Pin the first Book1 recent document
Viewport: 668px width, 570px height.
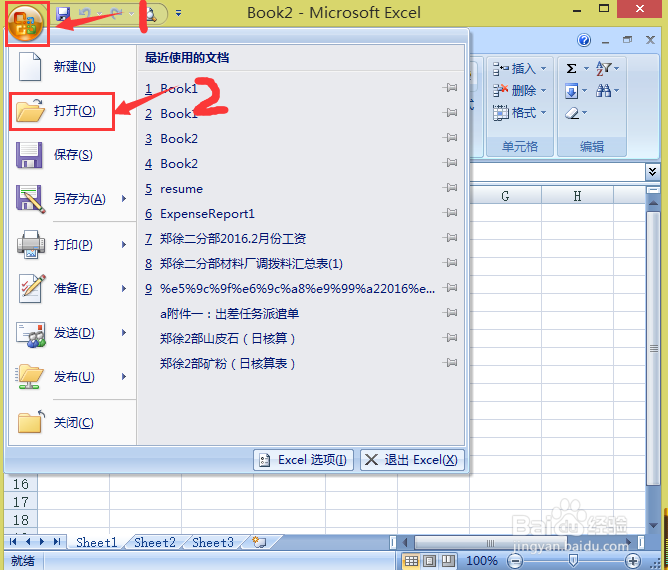(450, 88)
